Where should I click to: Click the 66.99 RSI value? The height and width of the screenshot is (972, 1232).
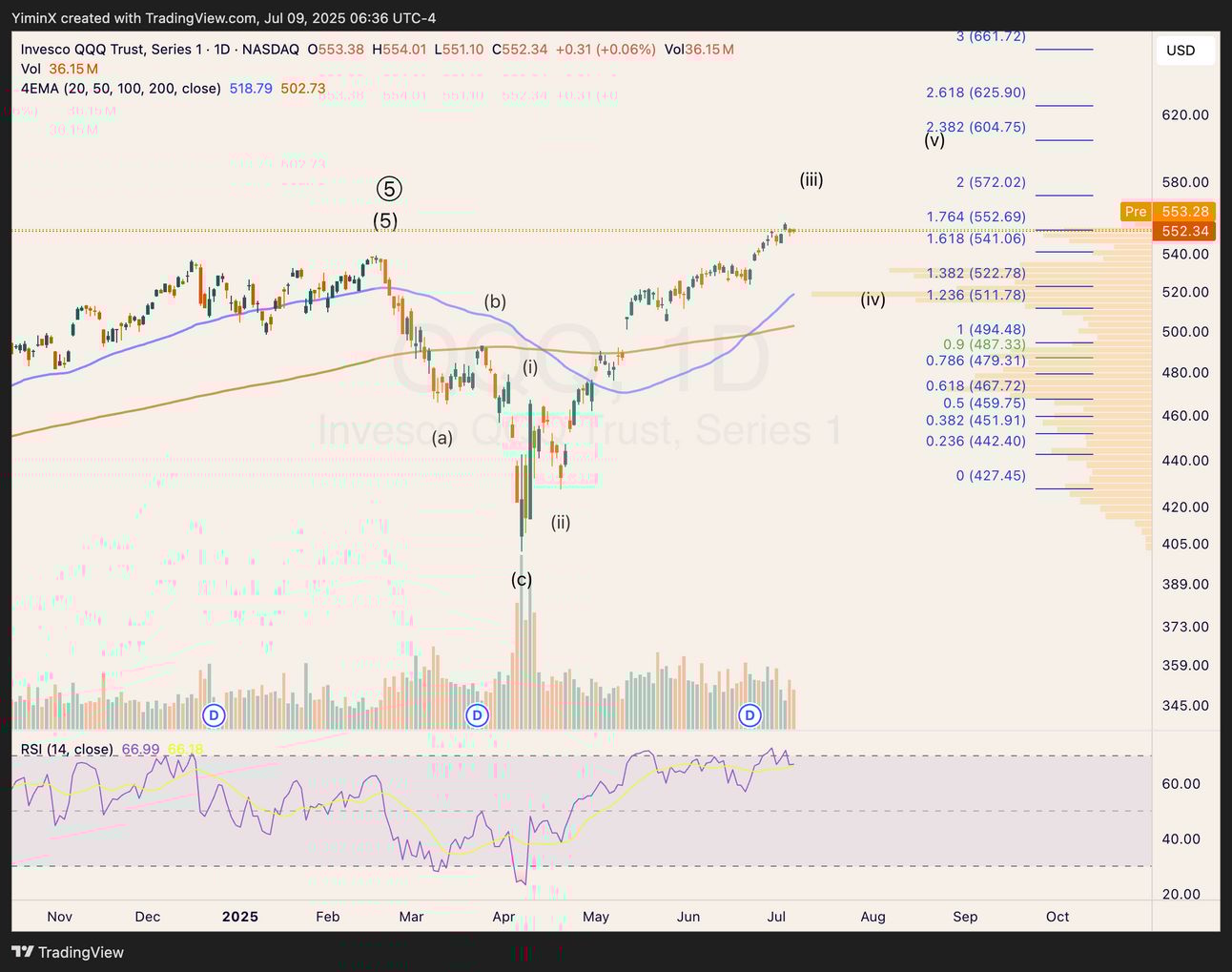[x=141, y=749]
